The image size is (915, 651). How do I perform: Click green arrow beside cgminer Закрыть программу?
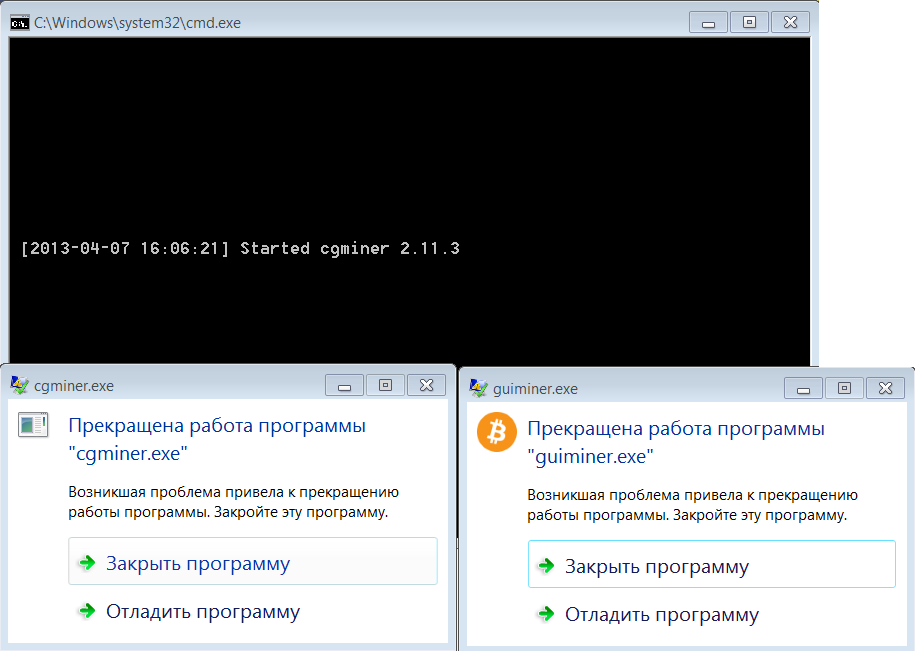coord(88,563)
